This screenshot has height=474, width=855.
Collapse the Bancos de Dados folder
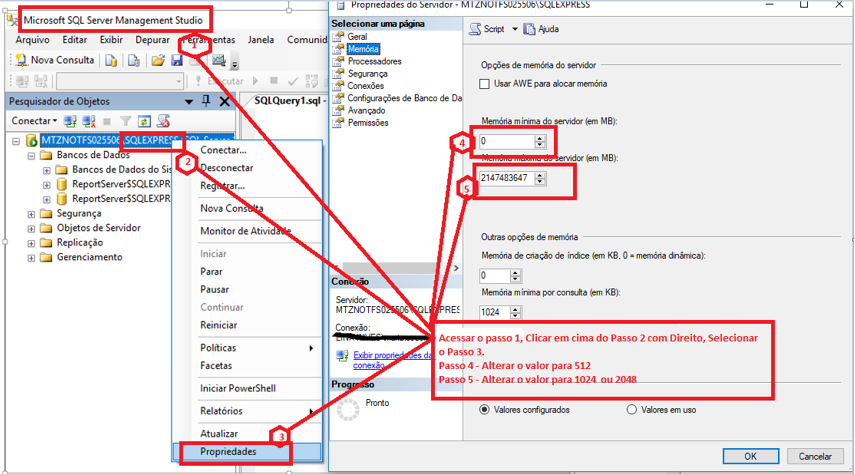31,156
